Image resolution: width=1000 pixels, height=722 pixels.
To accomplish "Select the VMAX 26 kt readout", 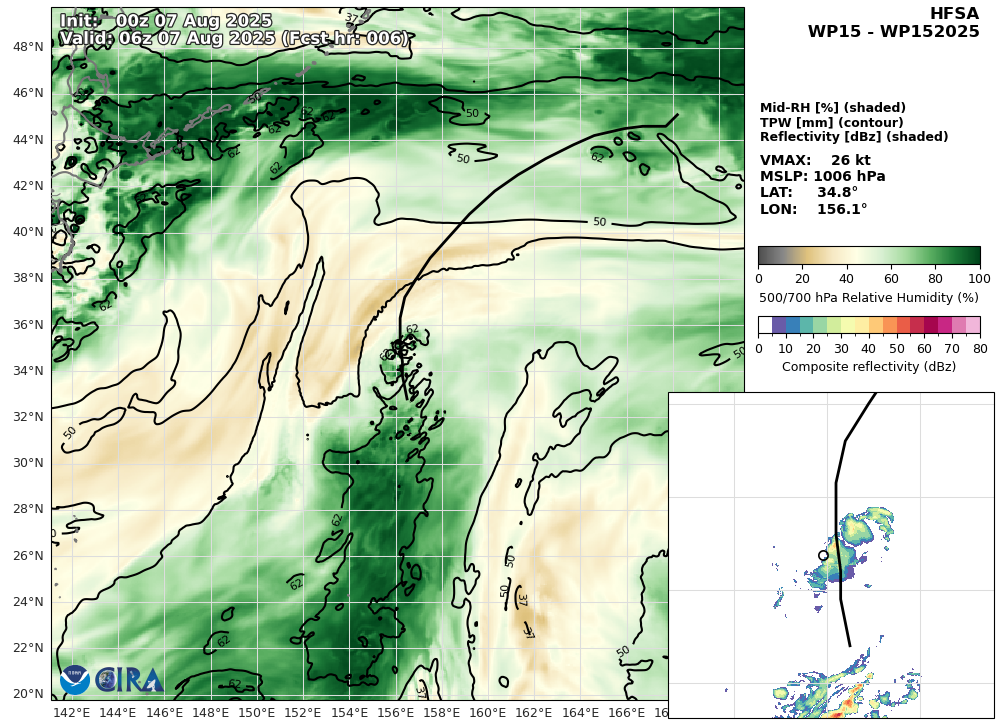I will 815,160.
